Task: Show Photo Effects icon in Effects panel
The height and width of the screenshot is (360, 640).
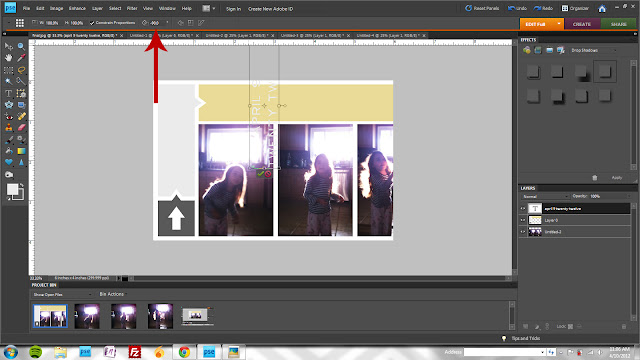Action: click(549, 50)
